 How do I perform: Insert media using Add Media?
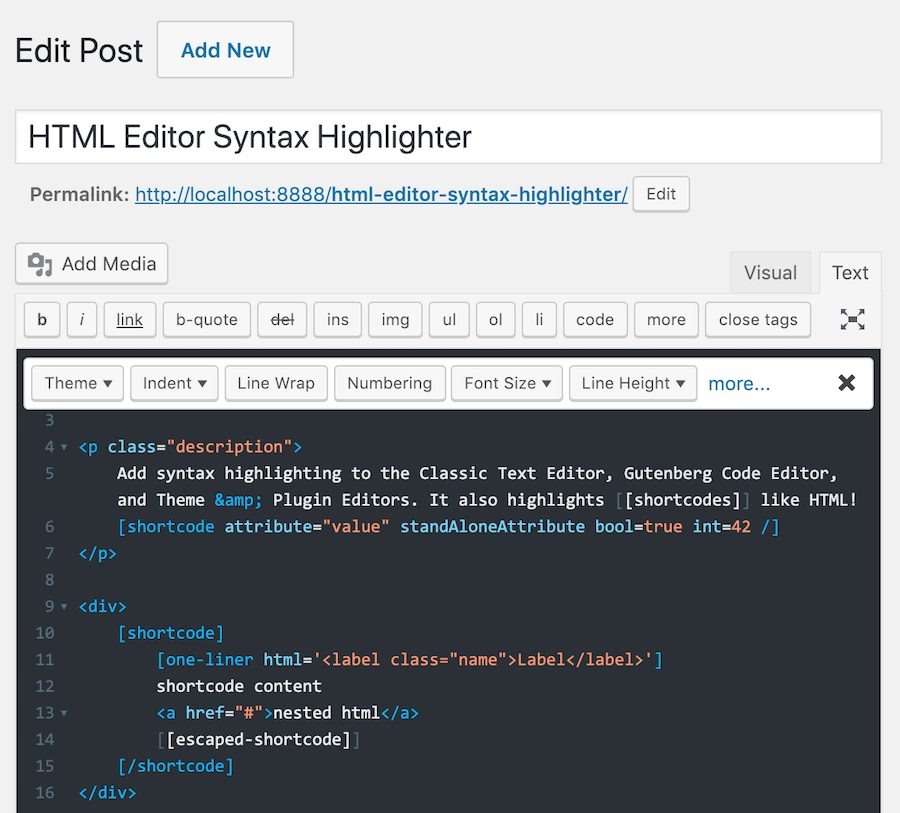(91, 264)
